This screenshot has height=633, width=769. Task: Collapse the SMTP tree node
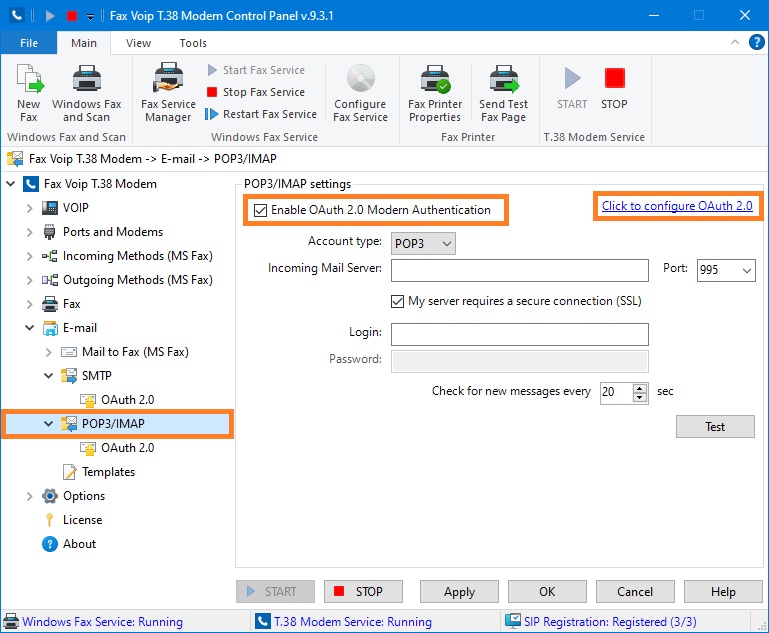point(49,376)
